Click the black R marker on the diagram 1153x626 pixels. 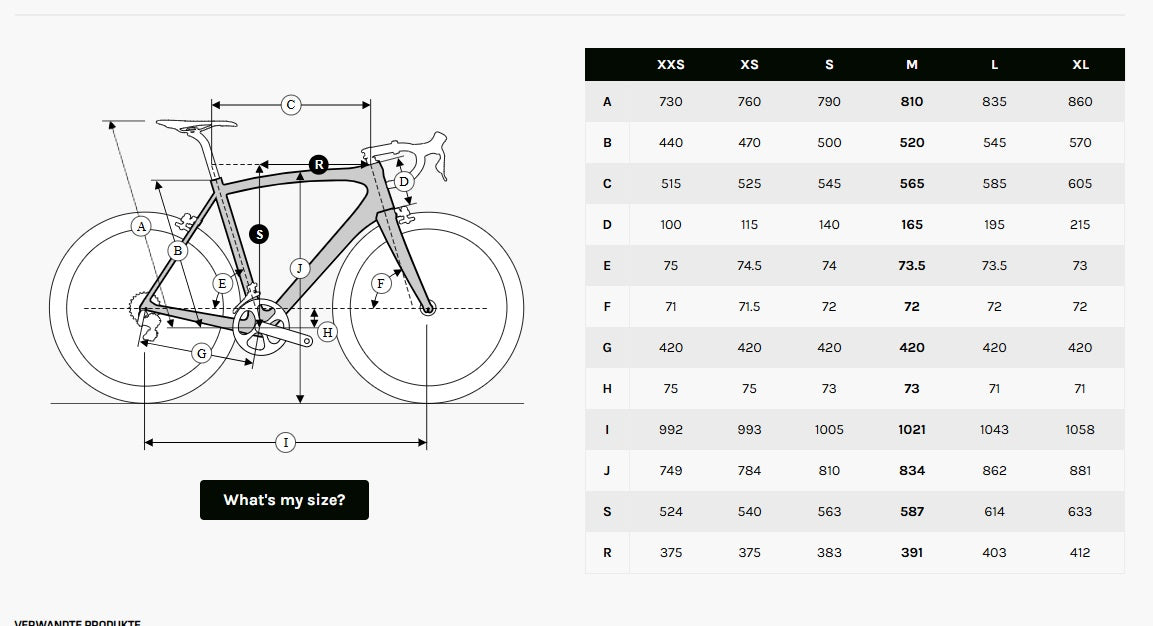[318, 164]
